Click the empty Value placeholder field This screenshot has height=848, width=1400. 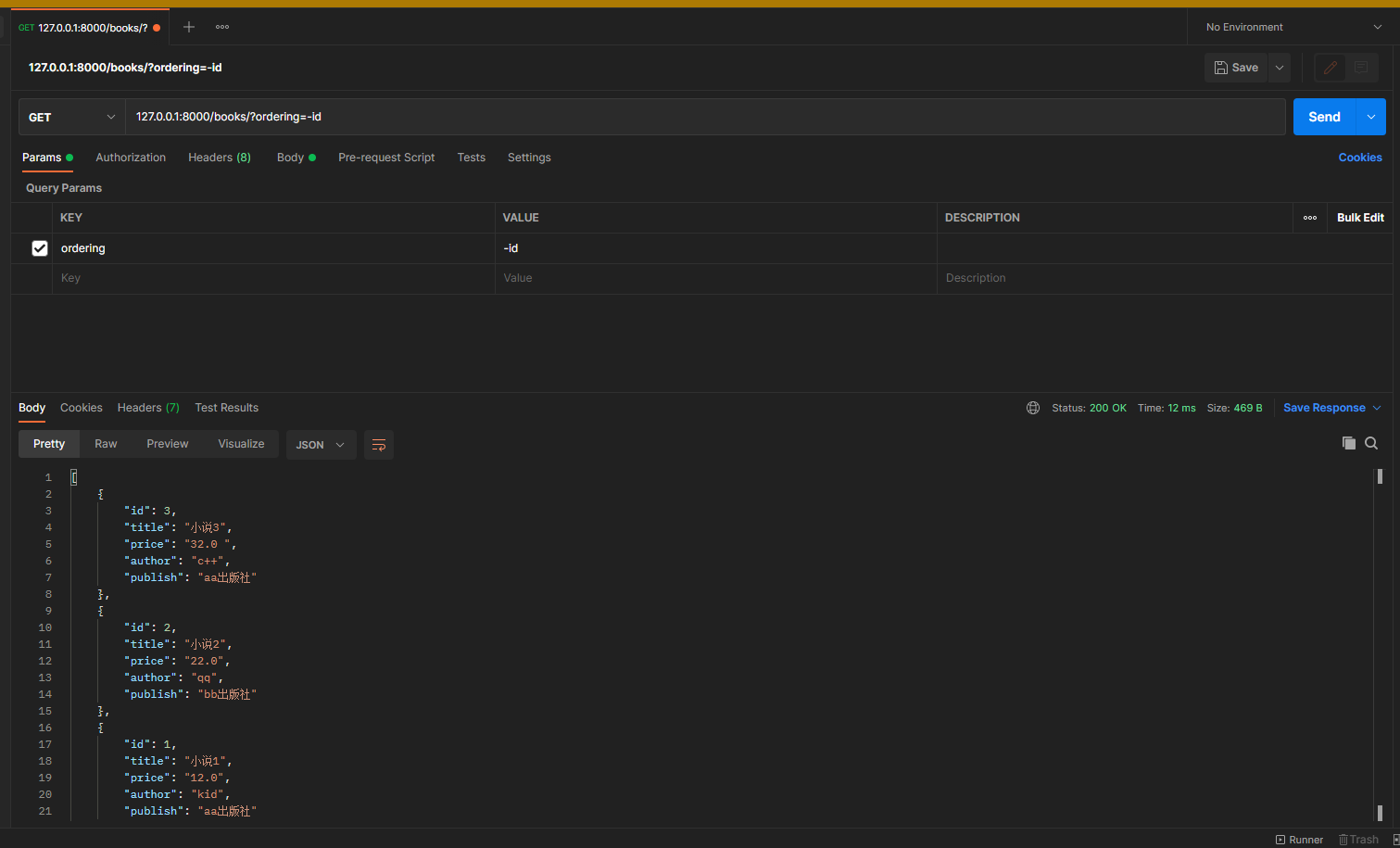tap(716, 278)
